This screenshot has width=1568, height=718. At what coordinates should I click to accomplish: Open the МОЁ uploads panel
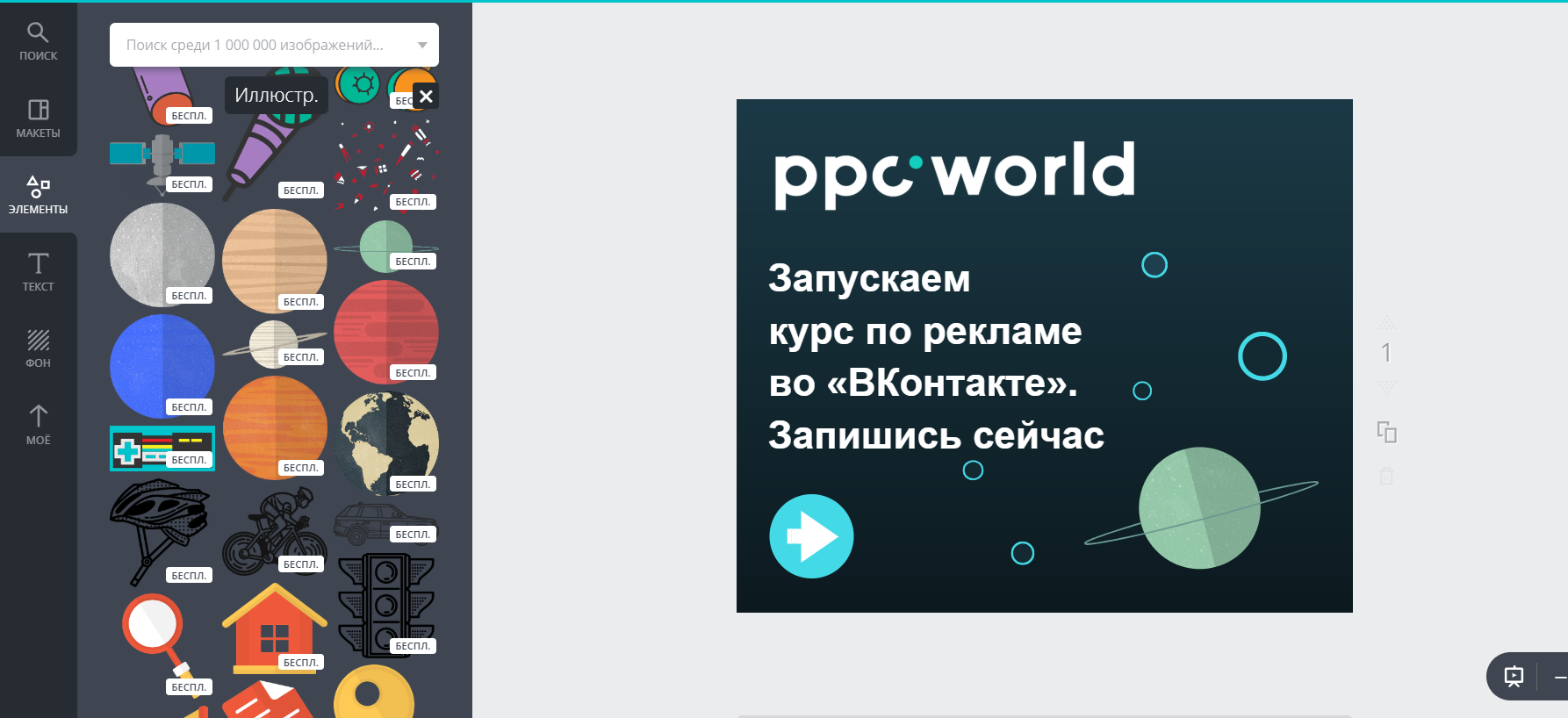tap(38, 425)
